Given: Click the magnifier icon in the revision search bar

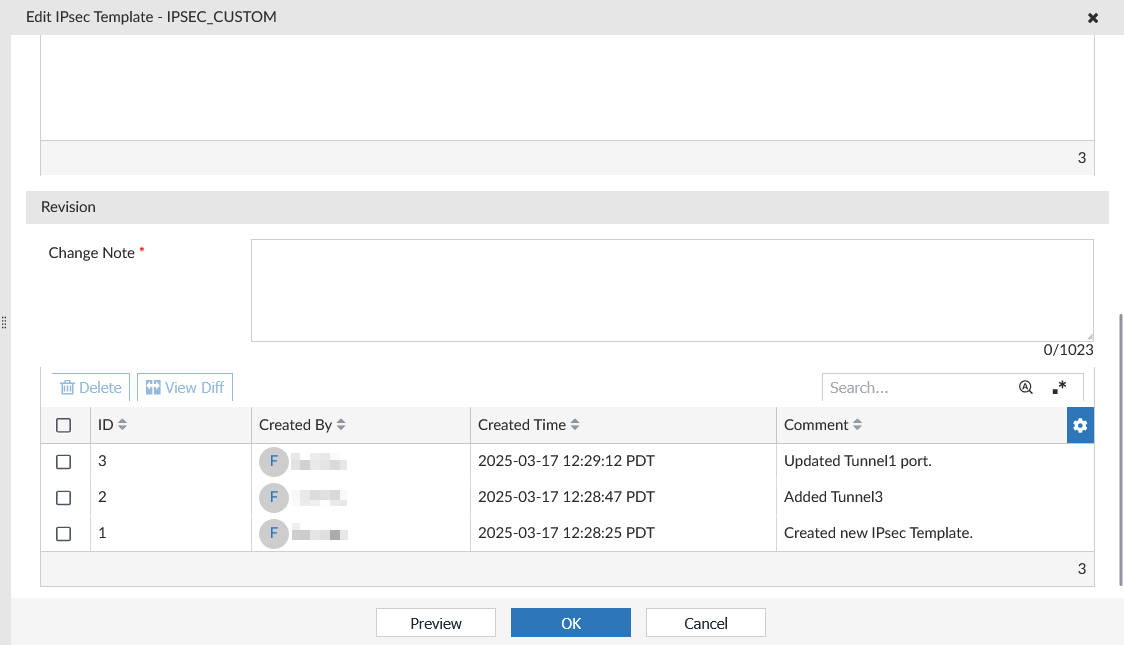Looking at the screenshot, I should (1025, 387).
